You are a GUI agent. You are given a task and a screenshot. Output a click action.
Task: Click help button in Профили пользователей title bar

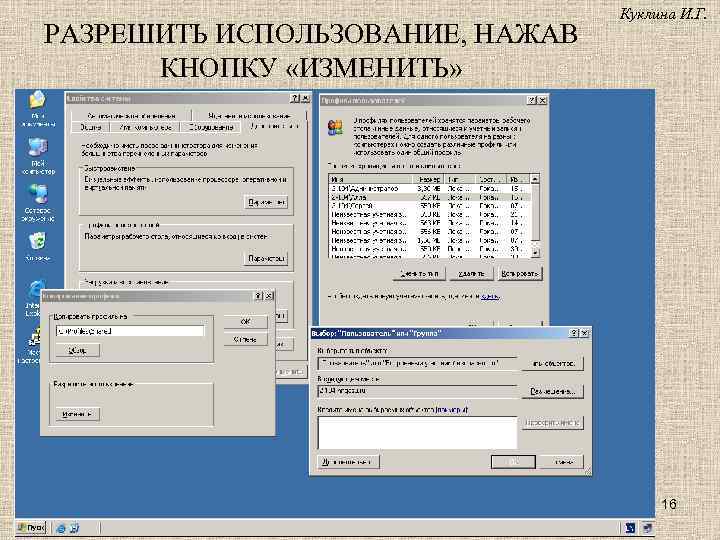pyautogui.click(x=532, y=100)
